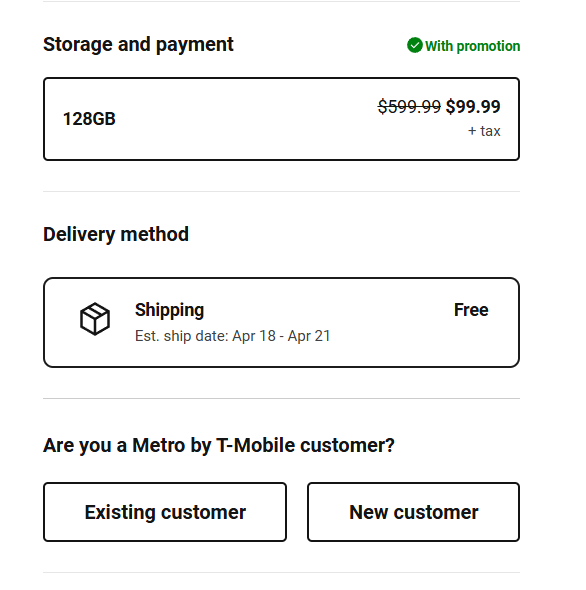Viewport: 586px width, 590px height.
Task: Click the divider line below customer buttons
Action: pyautogui.click(x=282, y=573)
